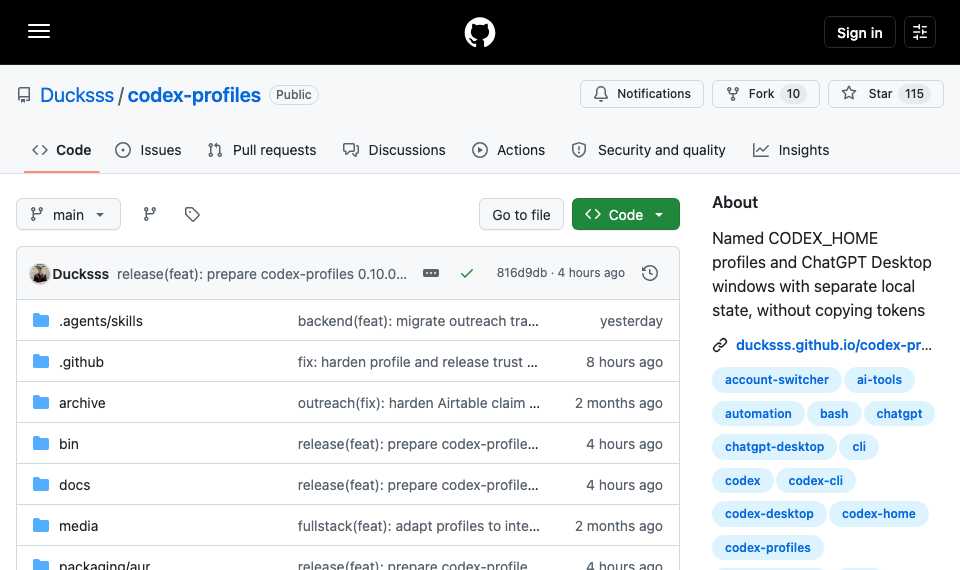Expand commit details ellipsis button
Screen dimensions: 960x570
click(x=431, y=273)
